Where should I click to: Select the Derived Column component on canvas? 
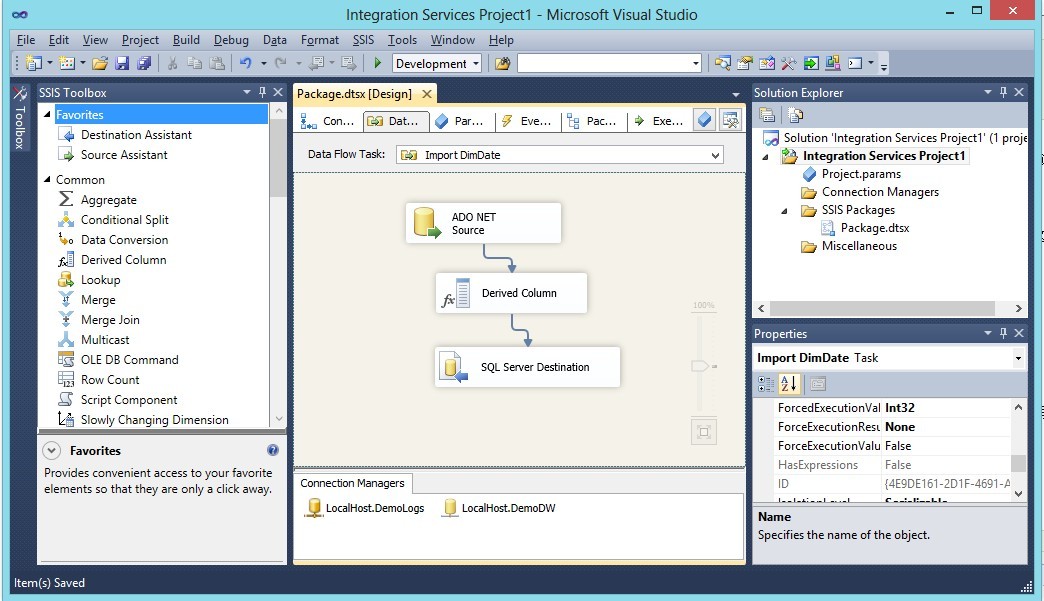point(511,293)
